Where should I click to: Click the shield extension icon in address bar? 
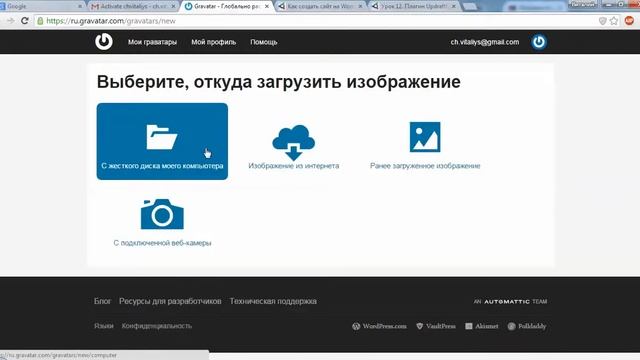pos(602,21)
